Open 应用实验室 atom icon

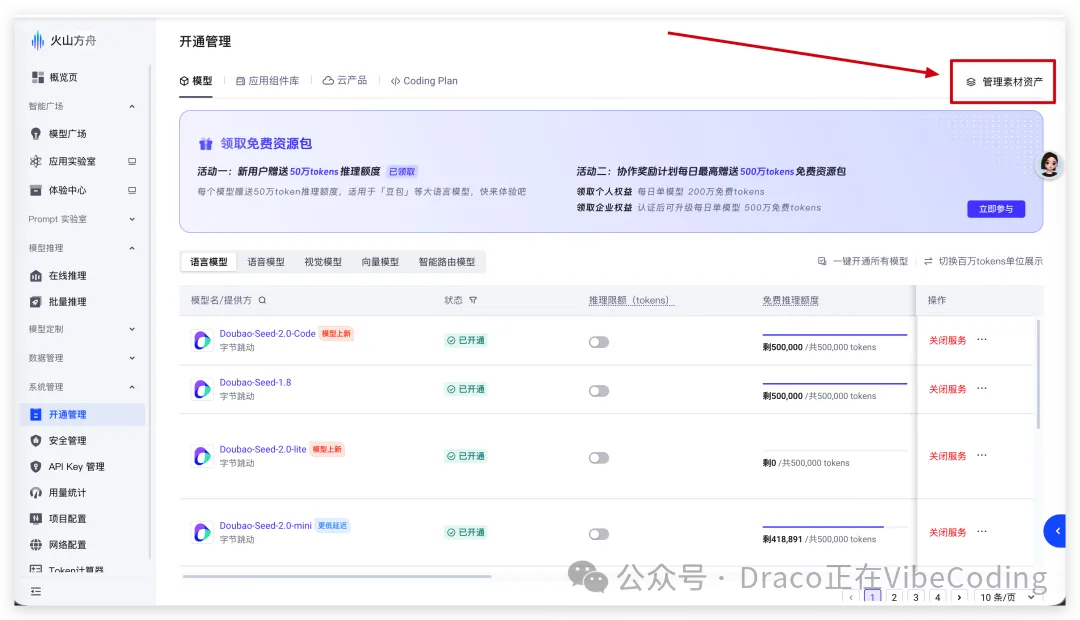(x=36, y=161)
